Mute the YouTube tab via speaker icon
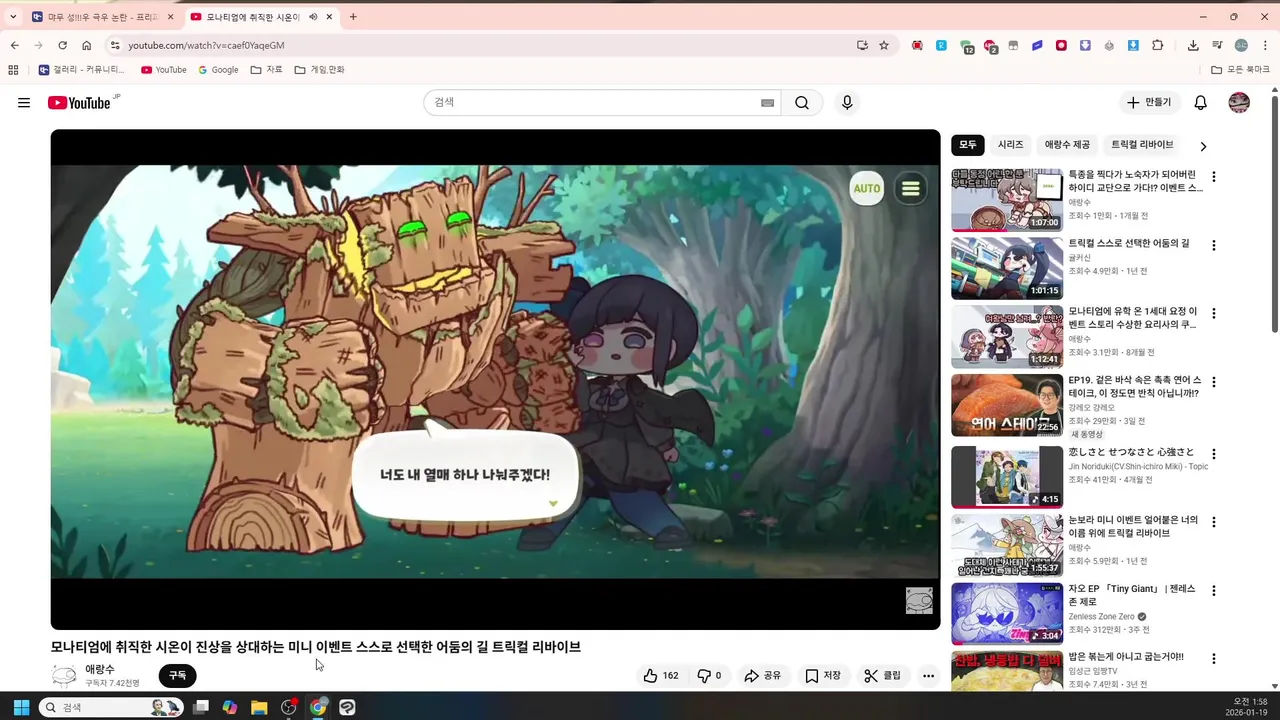The image size is (1280, 720). point(313,17)
